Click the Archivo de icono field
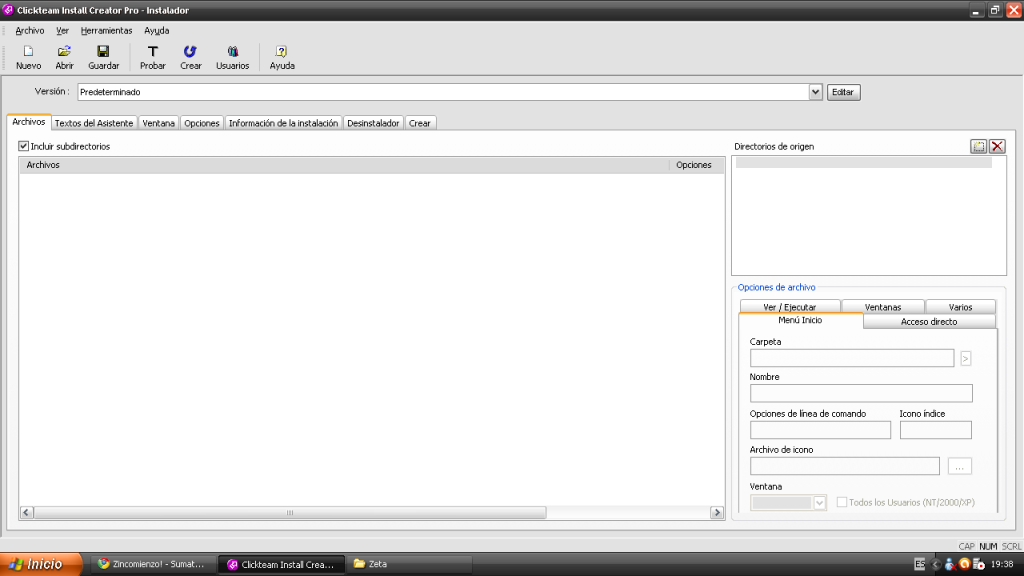Image resolution: width=1024 pixels, height=576 pixels. tap(845, 466)
